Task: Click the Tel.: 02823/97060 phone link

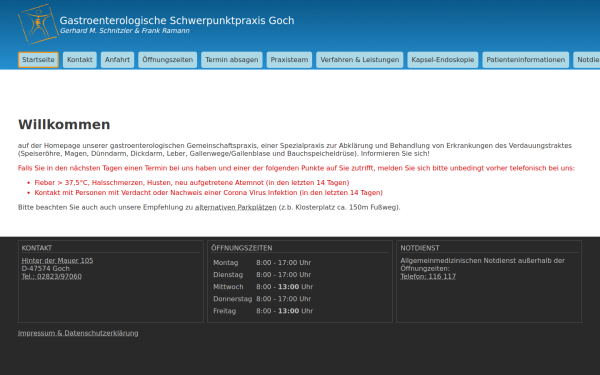Action: click(x=52, y=277)
